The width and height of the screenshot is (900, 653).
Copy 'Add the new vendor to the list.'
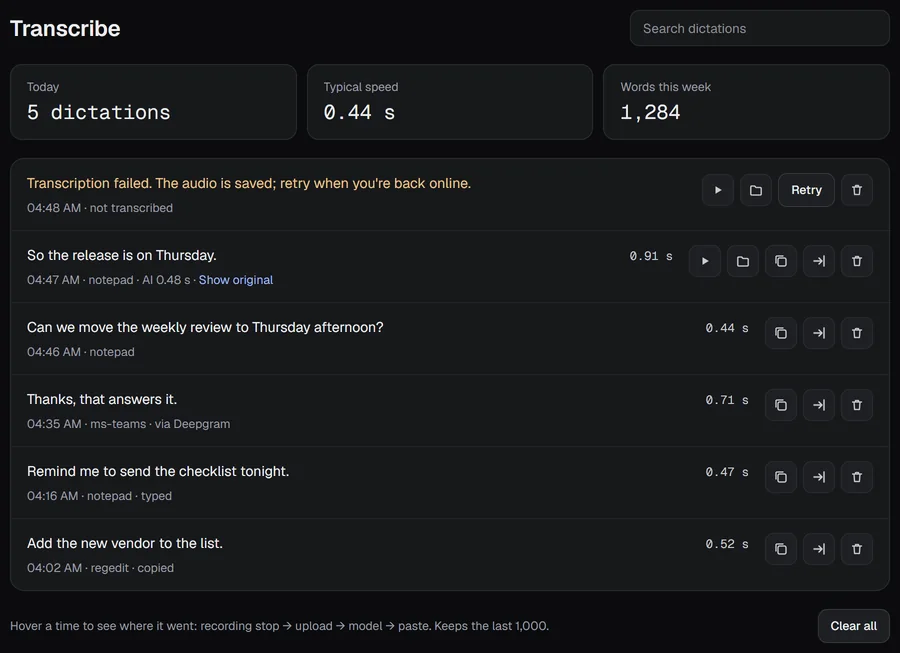coord(781,549)
